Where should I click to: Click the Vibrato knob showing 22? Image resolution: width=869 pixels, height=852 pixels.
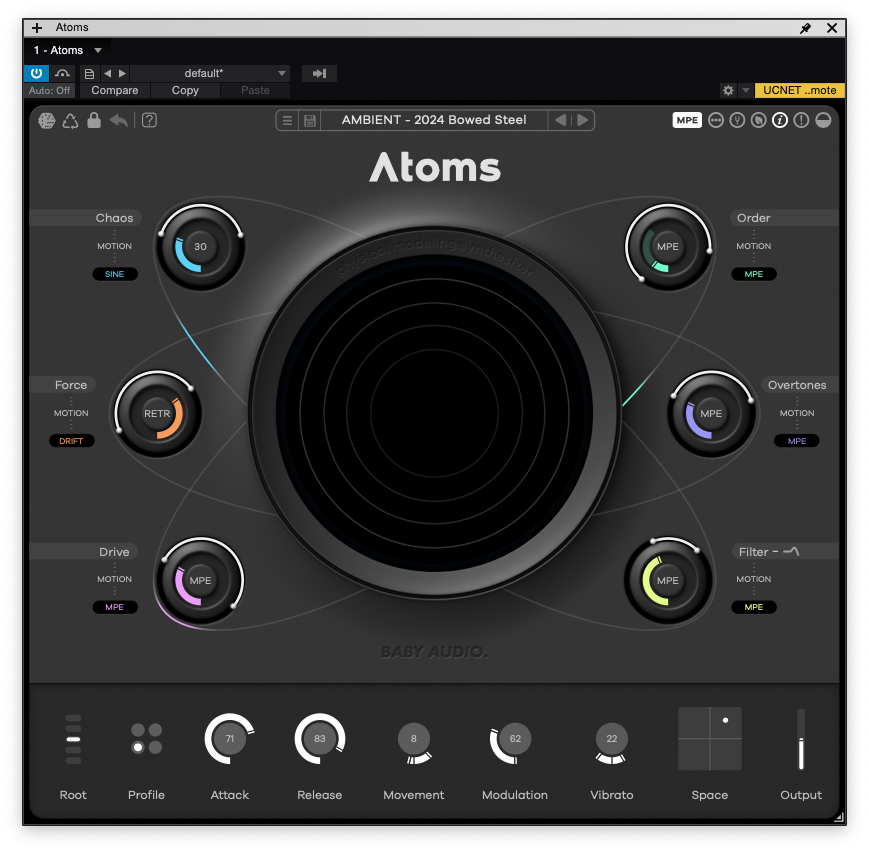pyautogui.click(x=611, y=739)
